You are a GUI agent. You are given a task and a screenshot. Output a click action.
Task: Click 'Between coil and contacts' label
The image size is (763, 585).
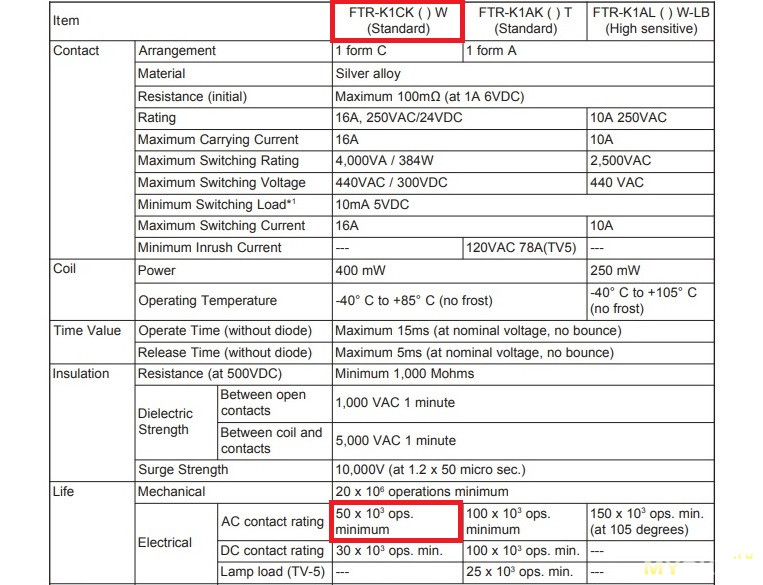click(274, 440)
